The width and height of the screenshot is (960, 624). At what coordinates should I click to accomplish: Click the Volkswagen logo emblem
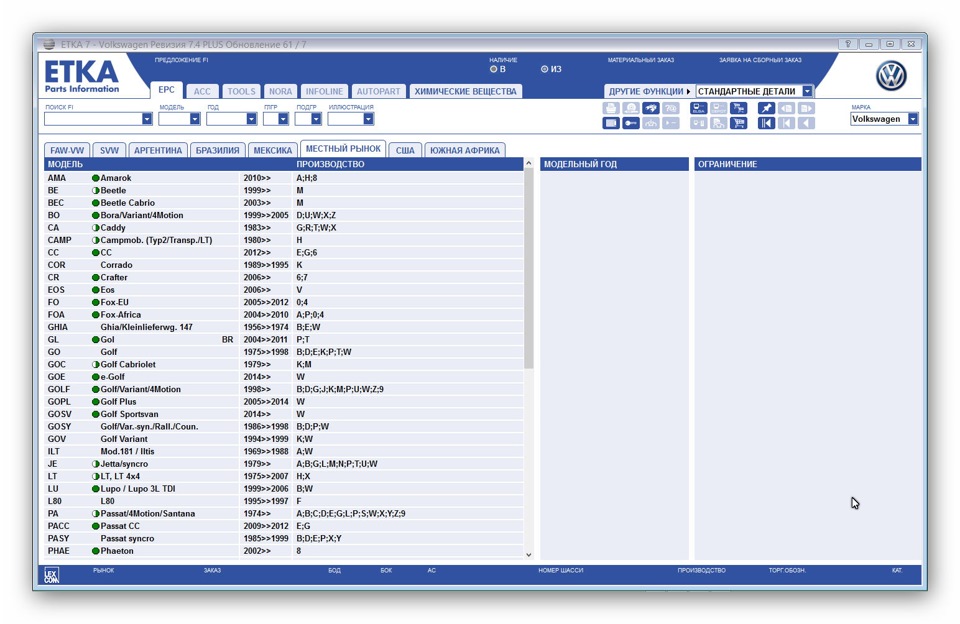click(891, 76)
